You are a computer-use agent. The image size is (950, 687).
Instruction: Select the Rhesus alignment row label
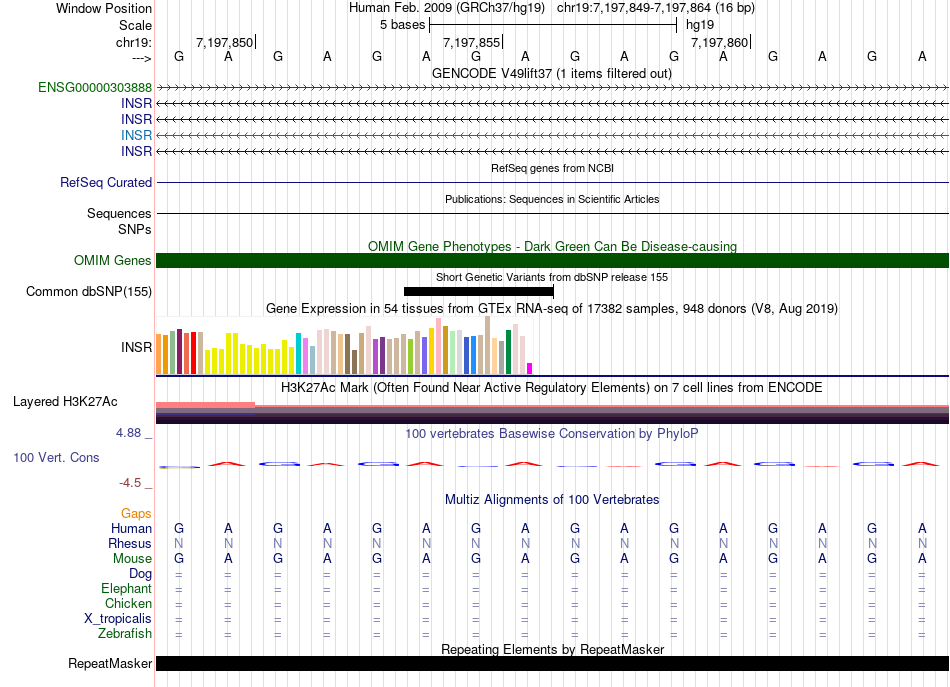coord(130,543)
